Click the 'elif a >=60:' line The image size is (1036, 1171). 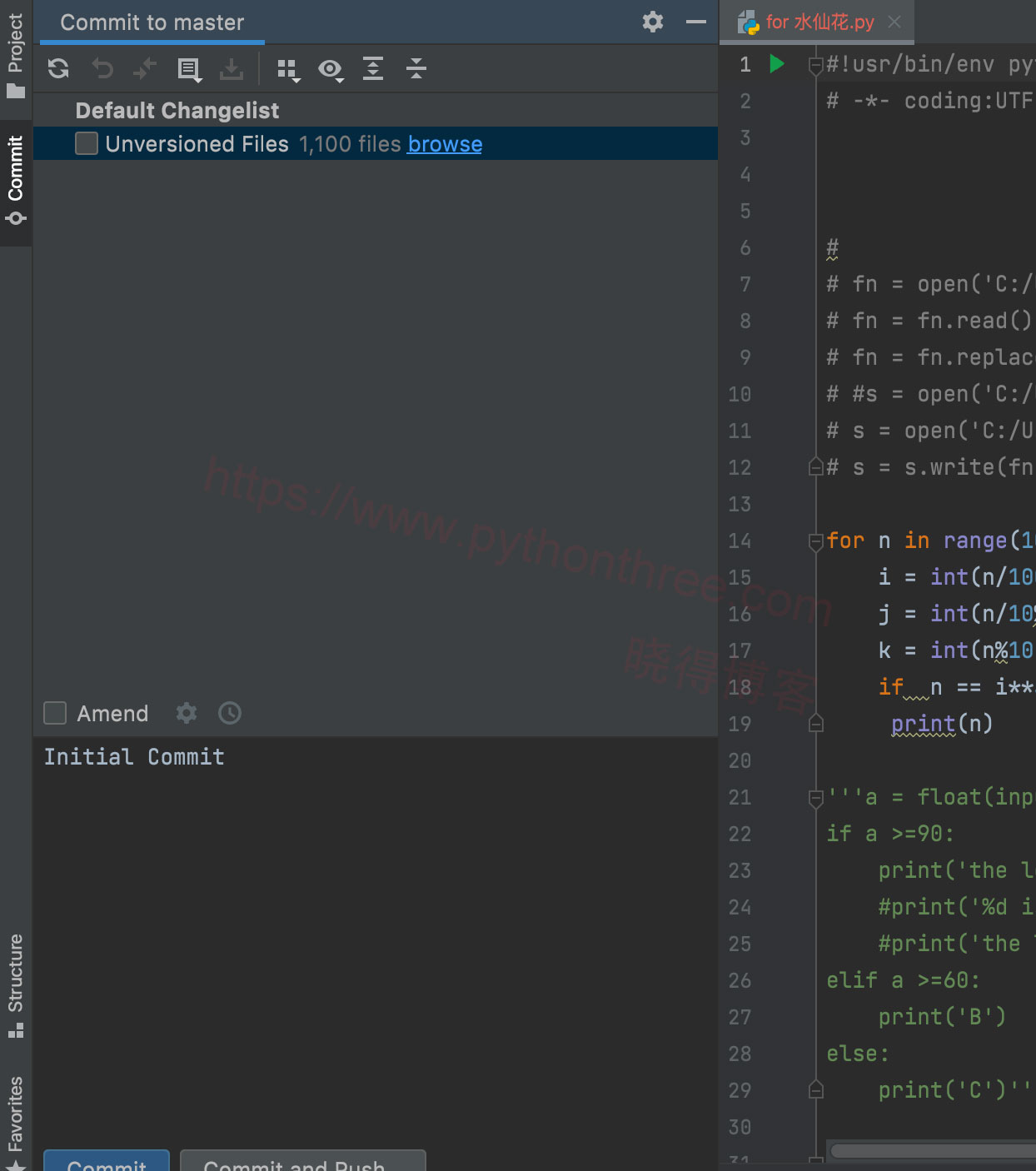click(x=903, y=980)
